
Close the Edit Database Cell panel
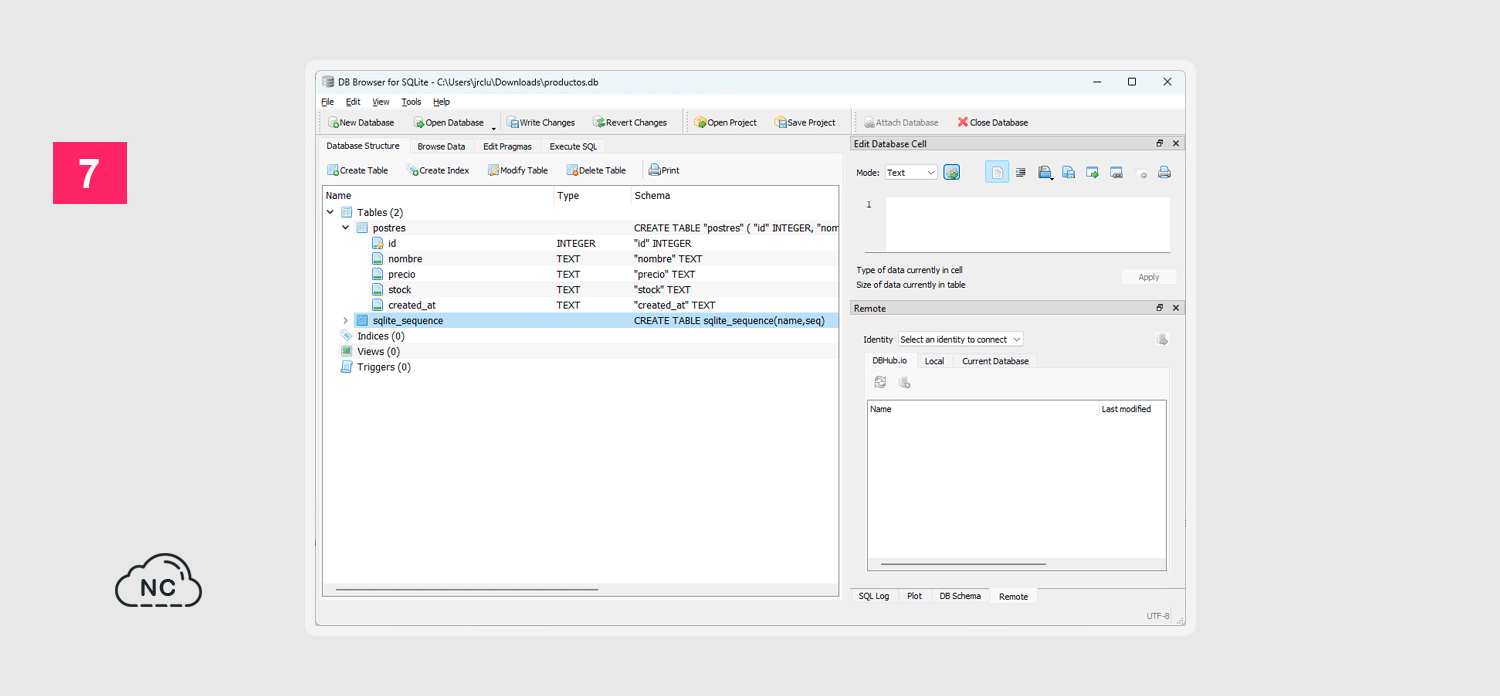click(x=1176, y=144)
